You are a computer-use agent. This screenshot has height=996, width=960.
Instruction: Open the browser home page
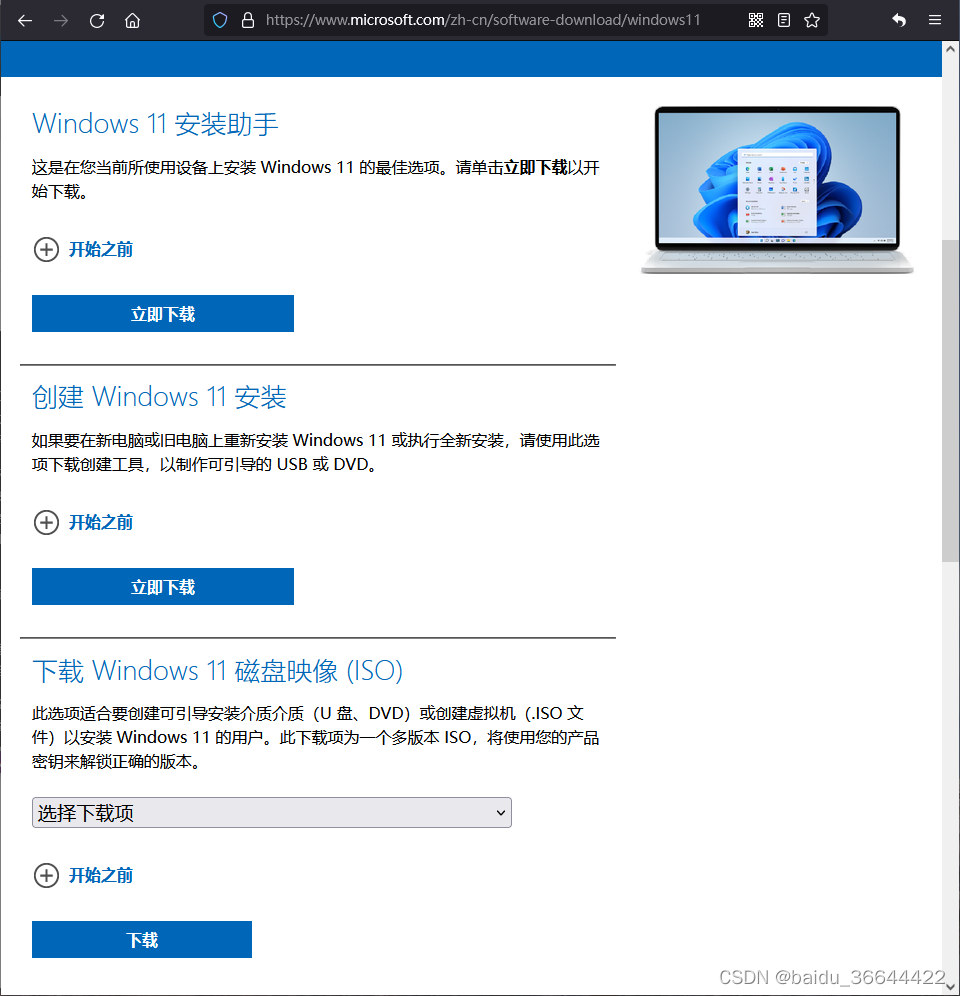point(132,20)
